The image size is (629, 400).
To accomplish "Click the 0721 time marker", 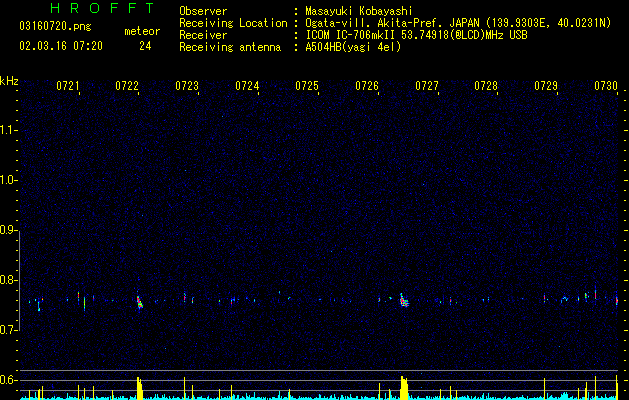I will 67,86.
